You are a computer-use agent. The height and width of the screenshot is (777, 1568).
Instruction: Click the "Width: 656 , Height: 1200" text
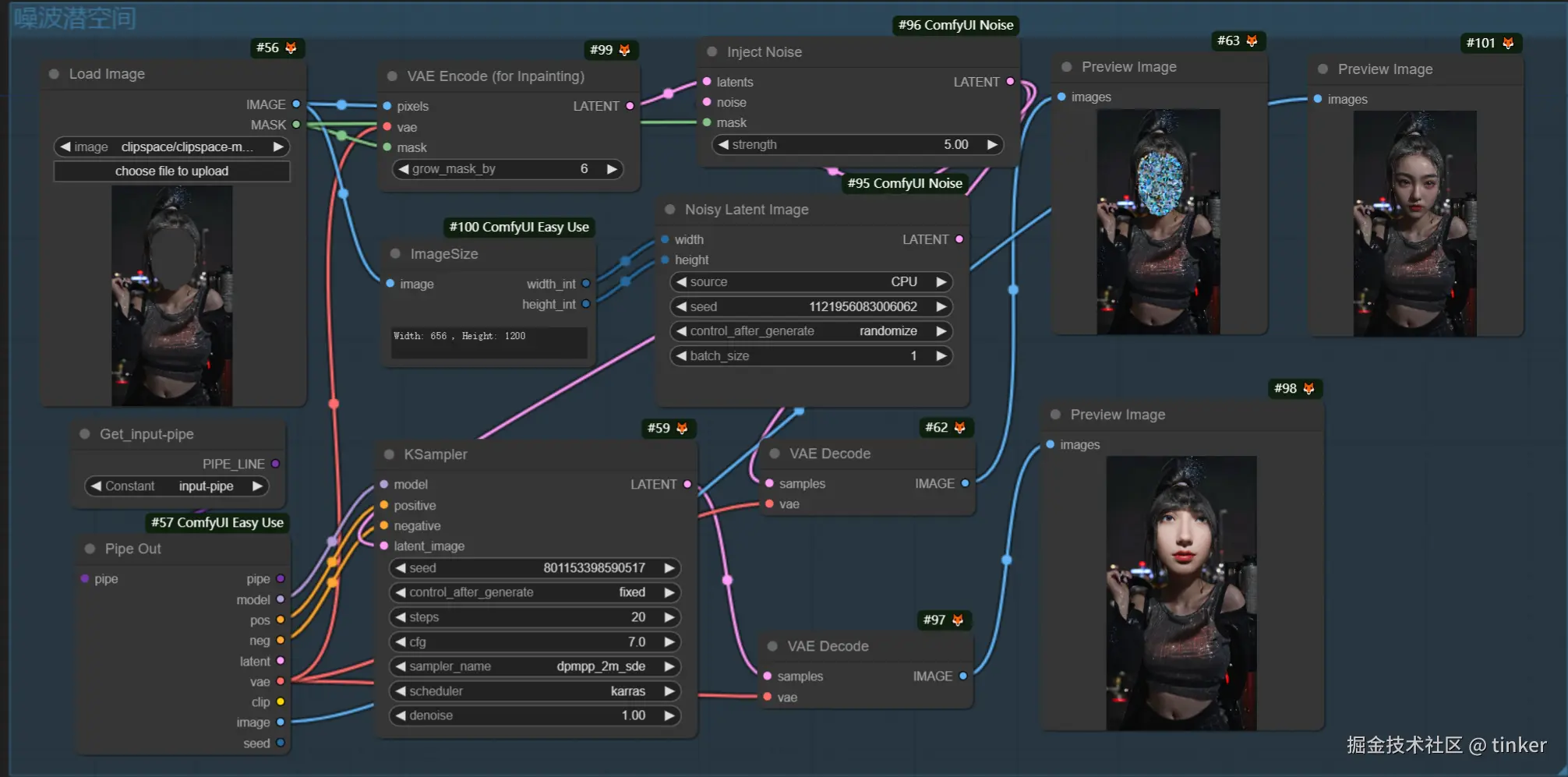click(459, 336)
